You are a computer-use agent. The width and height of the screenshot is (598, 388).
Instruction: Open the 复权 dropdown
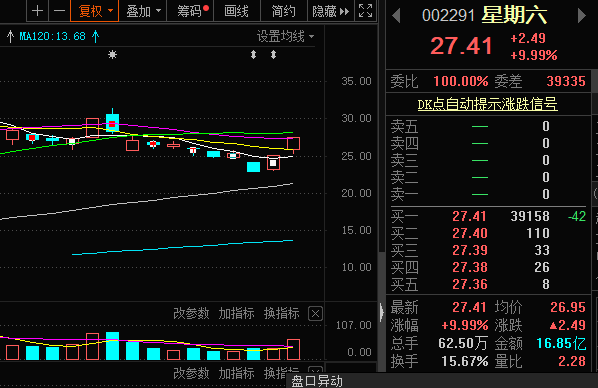[95, 11]
